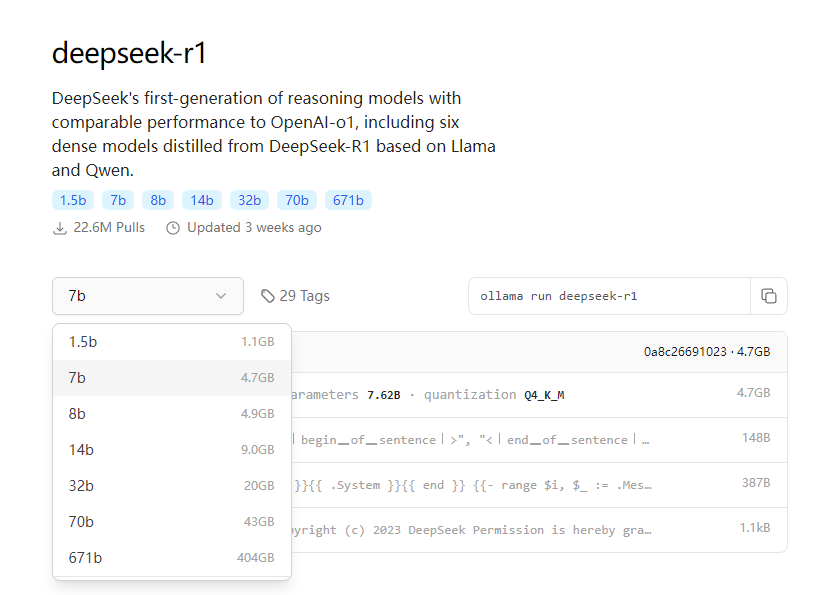Click the download icon beside 22.6M Pulls
This screenshot has width=836, height=595.
60,228
